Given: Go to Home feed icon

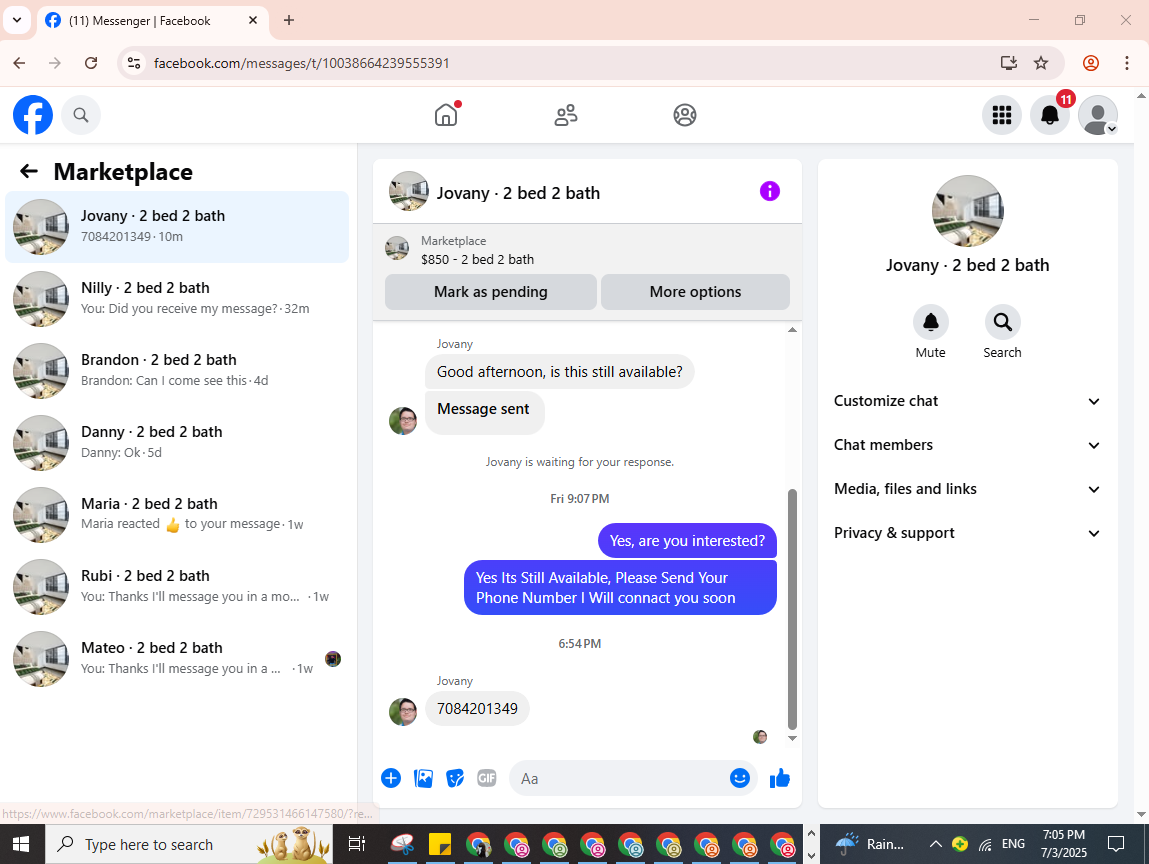Looking at the screenshot, I should tap(446, 115).
